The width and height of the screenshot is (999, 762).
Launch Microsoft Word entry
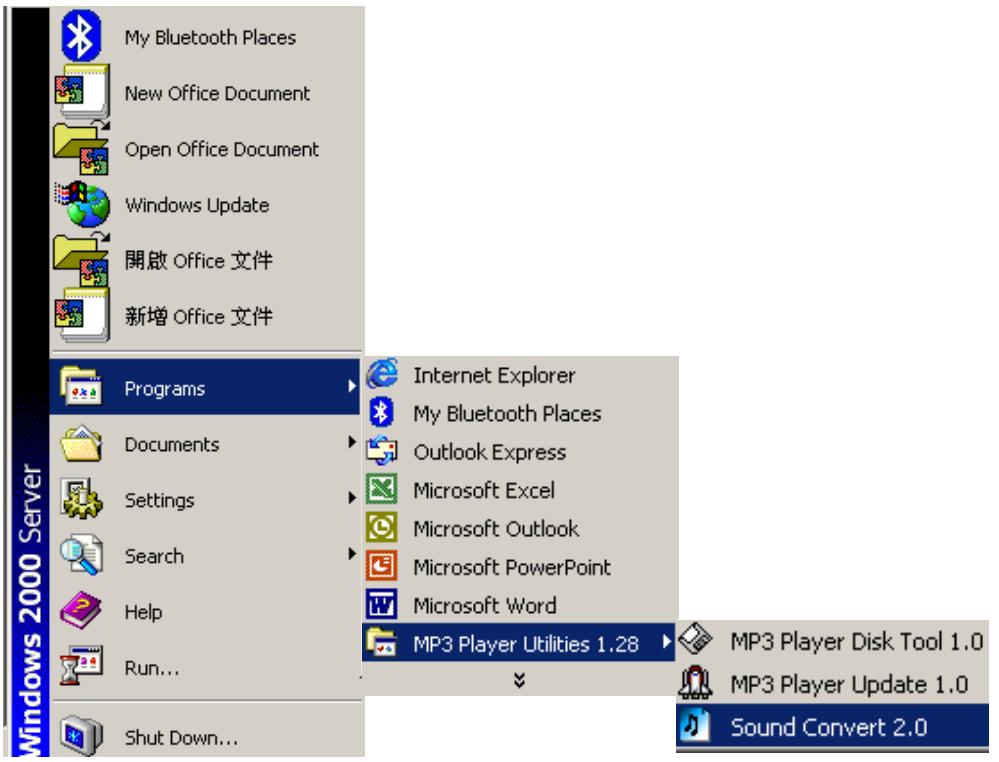pyautogui.click(x=519, y=605)
